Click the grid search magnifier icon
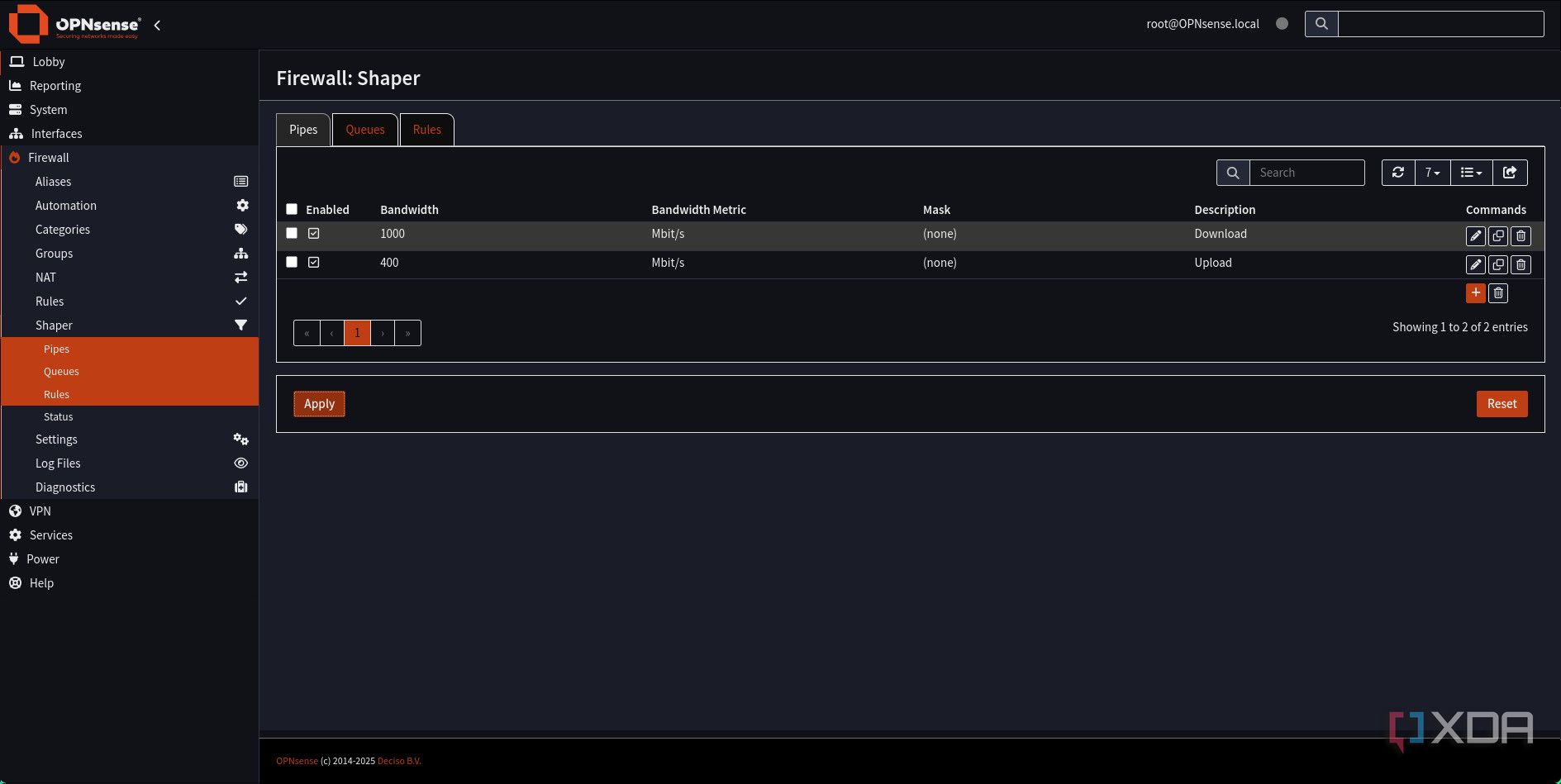 1233,173
